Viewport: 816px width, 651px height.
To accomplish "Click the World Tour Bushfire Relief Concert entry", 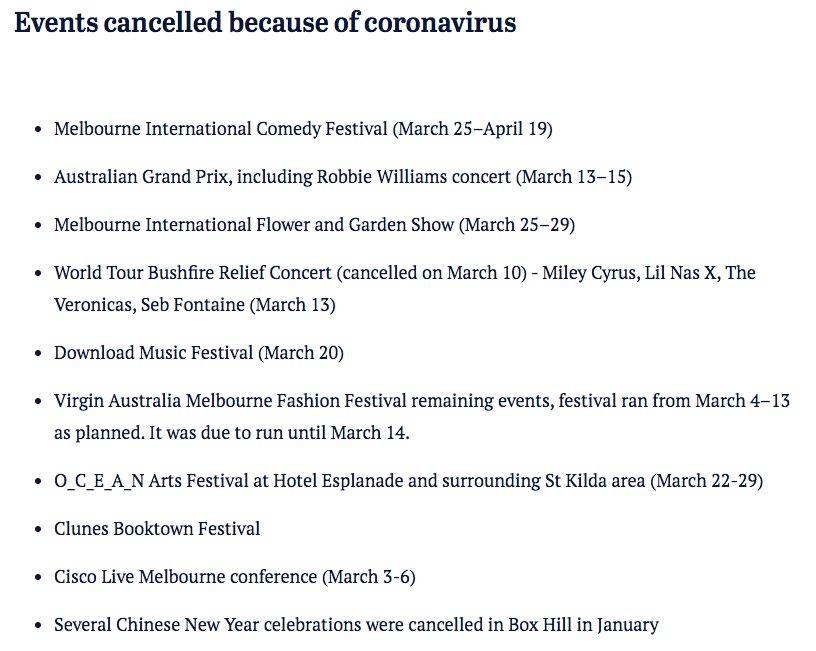I will click(405, 289).
